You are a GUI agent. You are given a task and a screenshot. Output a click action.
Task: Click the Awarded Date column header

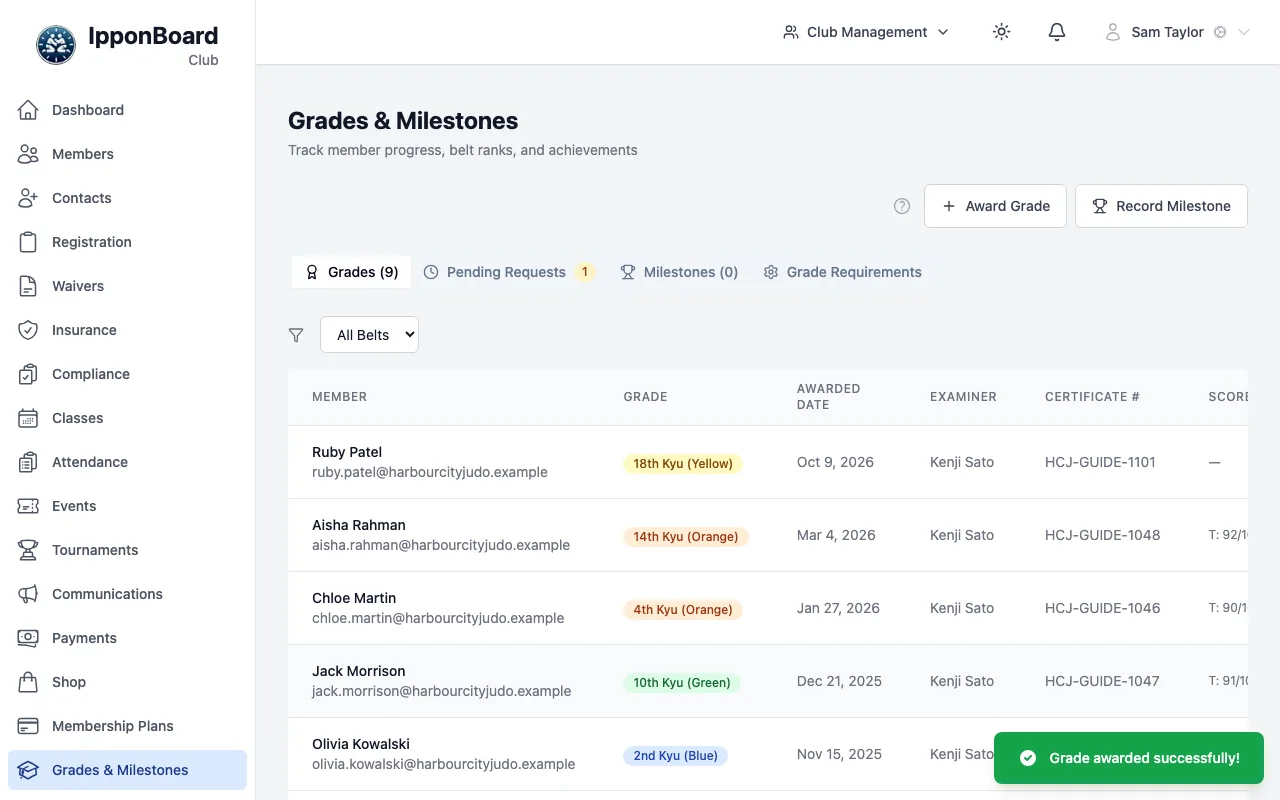tap(829, 397)
